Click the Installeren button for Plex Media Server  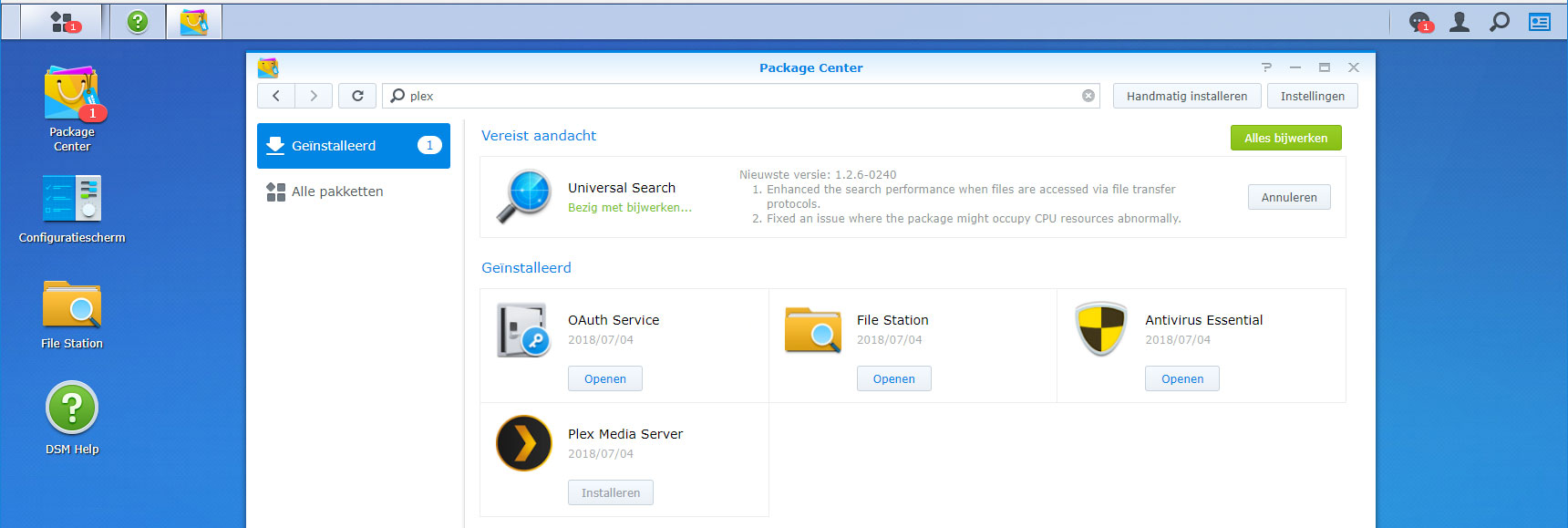point(611,492)
